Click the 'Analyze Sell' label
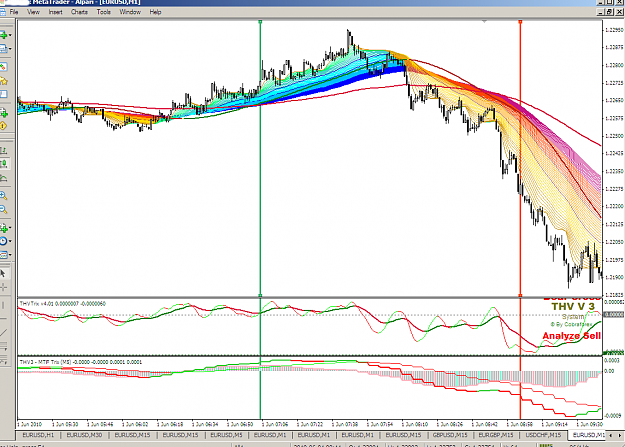625x447 pixels. (571, 336)
